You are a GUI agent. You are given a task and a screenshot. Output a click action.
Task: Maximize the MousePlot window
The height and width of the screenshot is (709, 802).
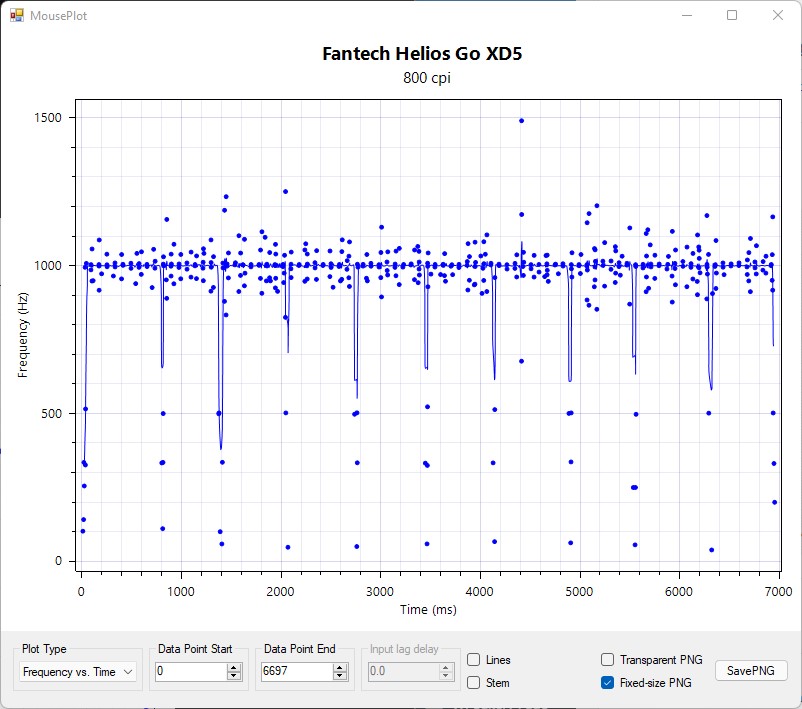coord(732,15)
